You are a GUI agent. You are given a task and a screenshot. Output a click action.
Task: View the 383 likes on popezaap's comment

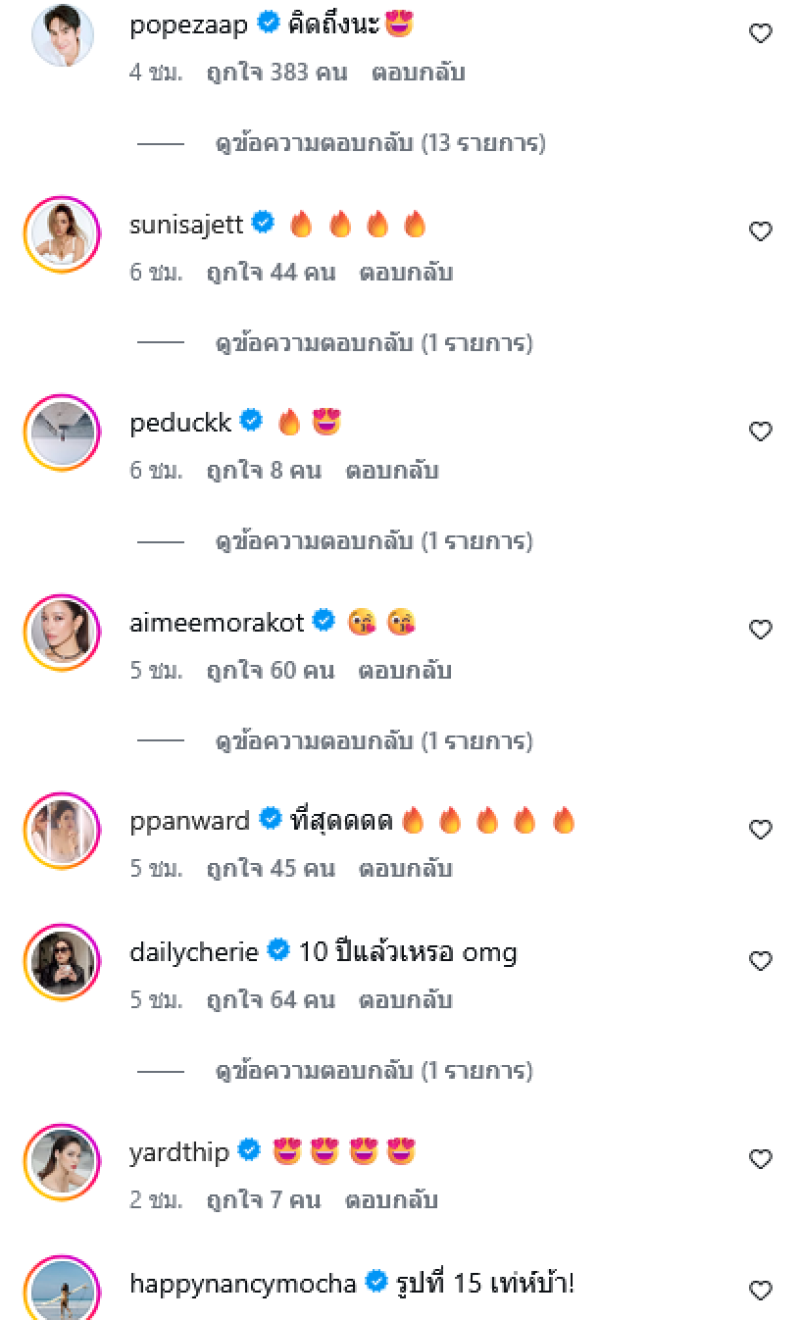(x=276, y=73)
